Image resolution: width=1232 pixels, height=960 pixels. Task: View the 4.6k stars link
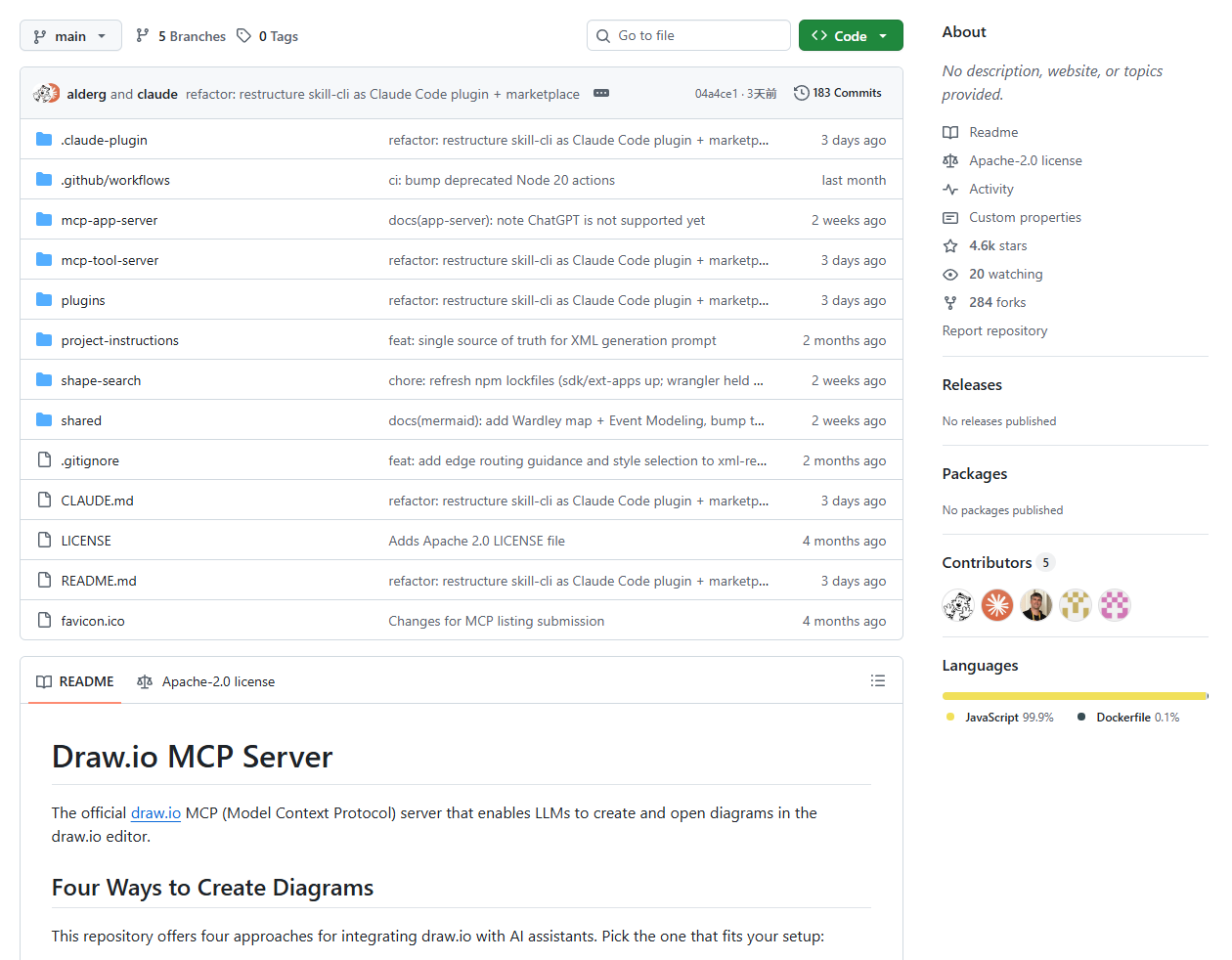(997, 245)
